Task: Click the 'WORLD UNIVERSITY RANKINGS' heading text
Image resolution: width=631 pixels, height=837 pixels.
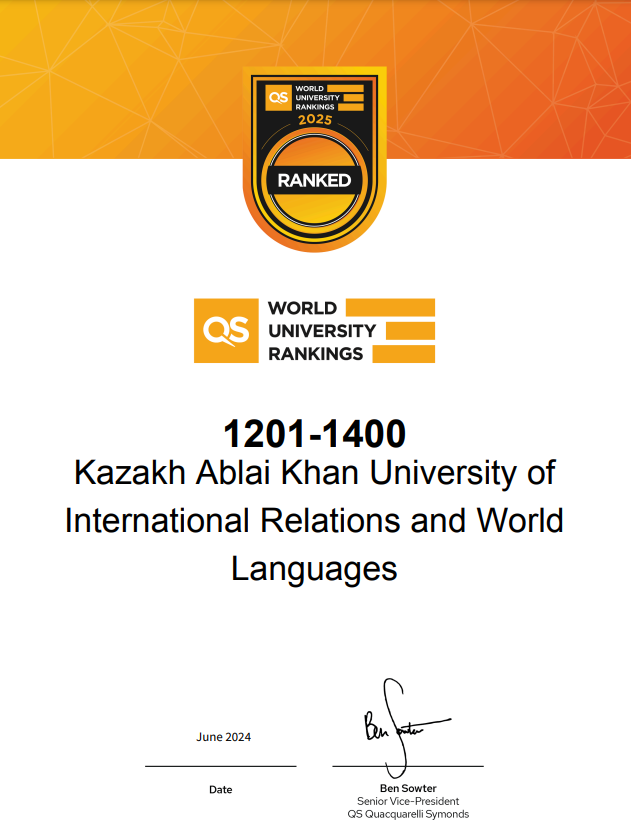Action: pyautogui.click(x=322, y=331)
